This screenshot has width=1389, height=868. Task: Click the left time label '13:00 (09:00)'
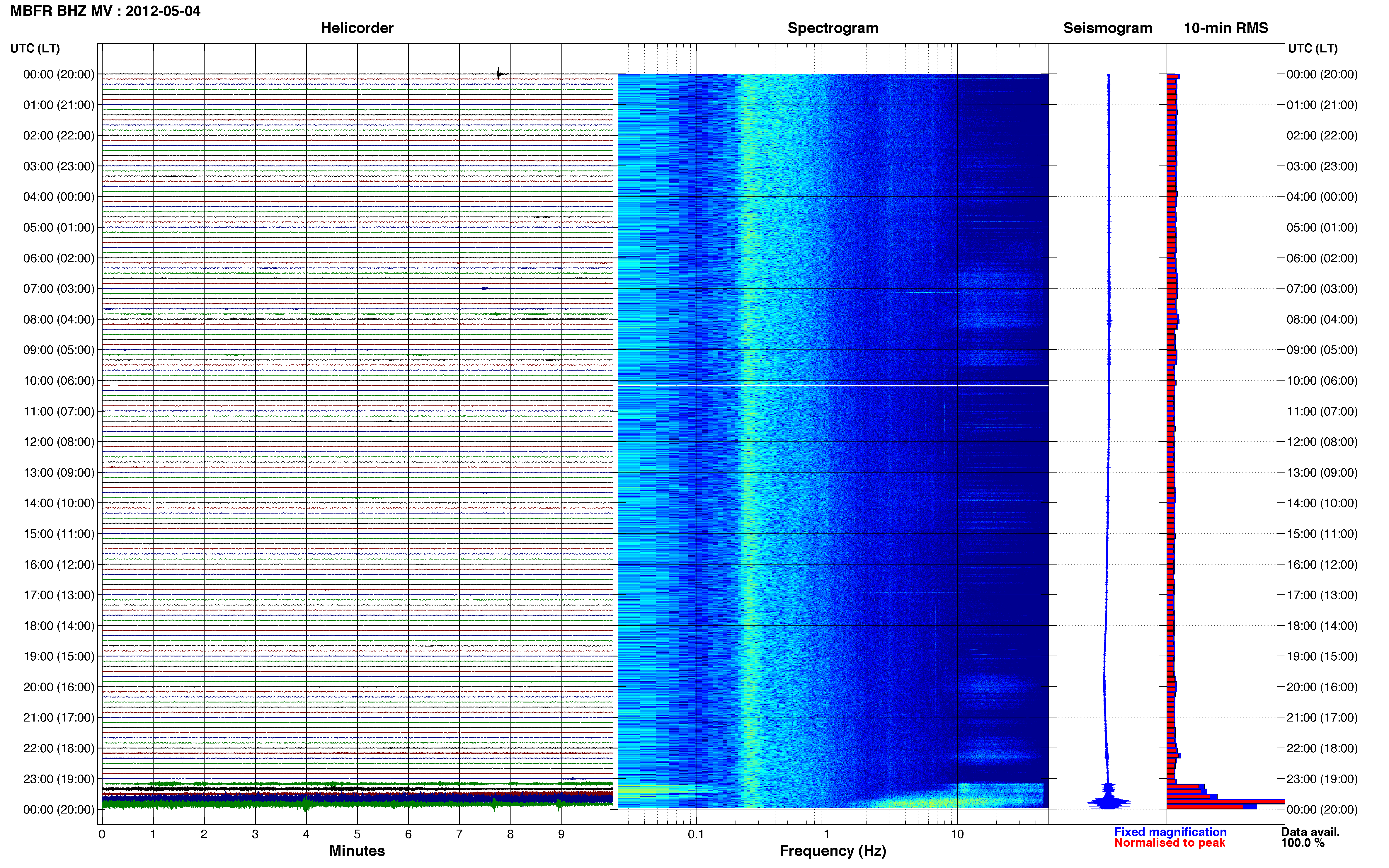[59, 473]
